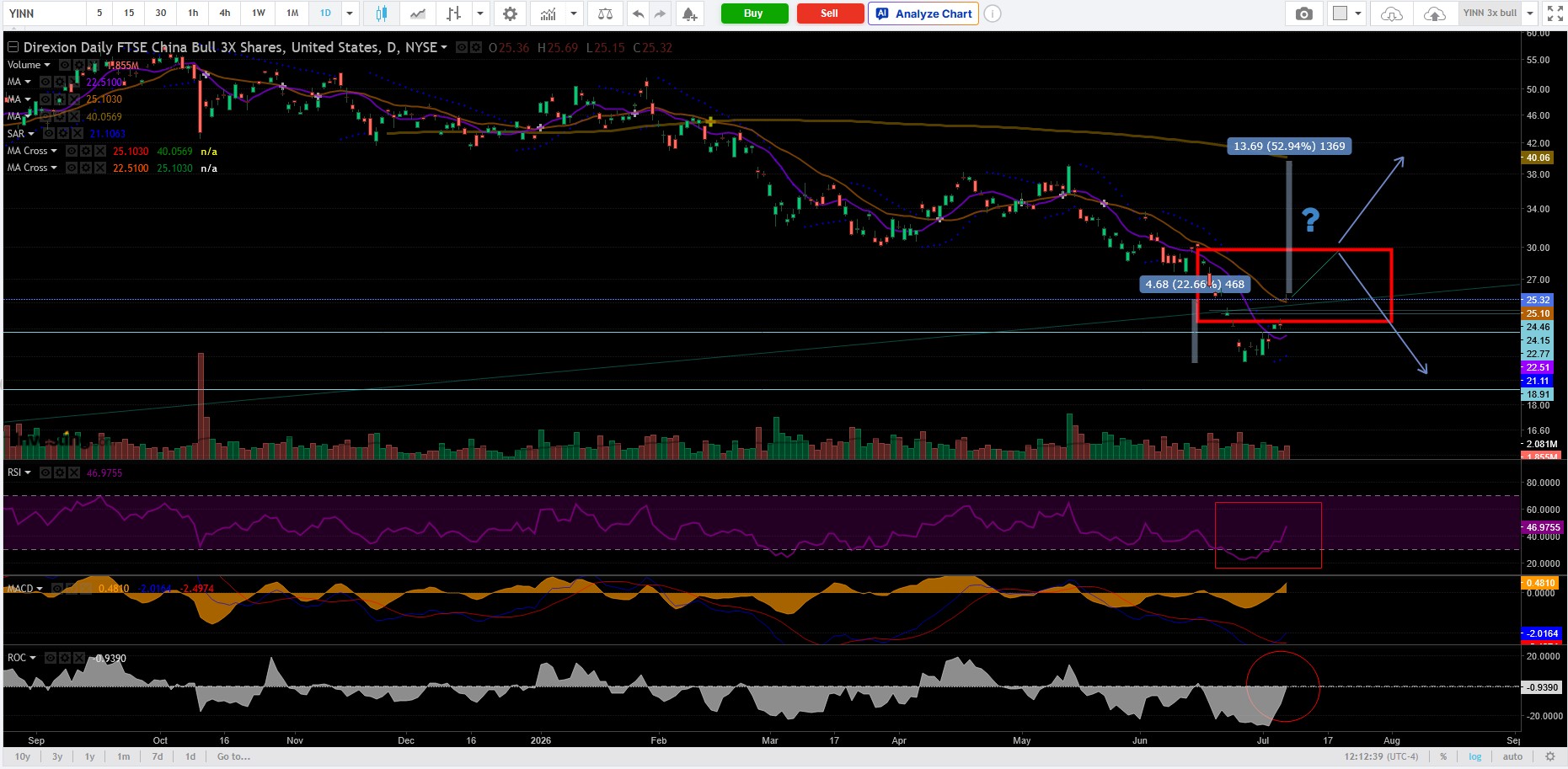
Task: Switch to the 1W timeframe
Action: (x=259, y=13)
